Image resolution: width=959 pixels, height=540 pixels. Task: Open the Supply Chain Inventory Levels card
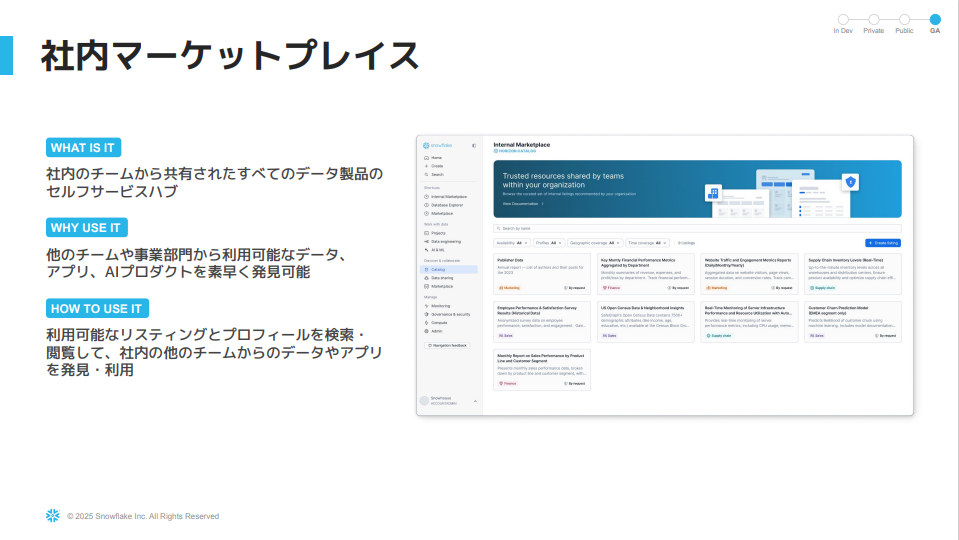point(853,274)
